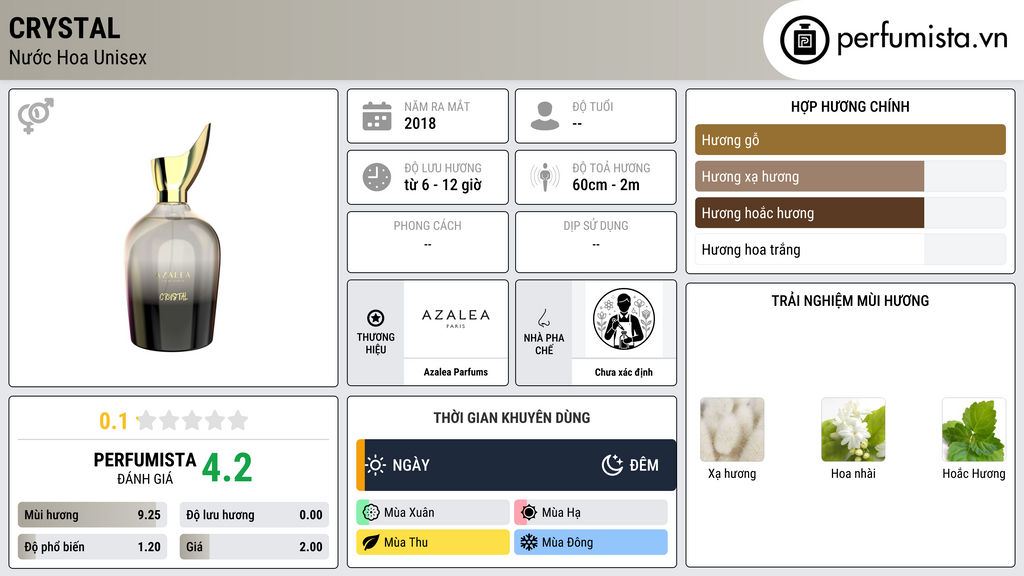The height and width of the screenshot is (576, 1024).
Task: Select the Xạ hương note image
Action: 732,430
